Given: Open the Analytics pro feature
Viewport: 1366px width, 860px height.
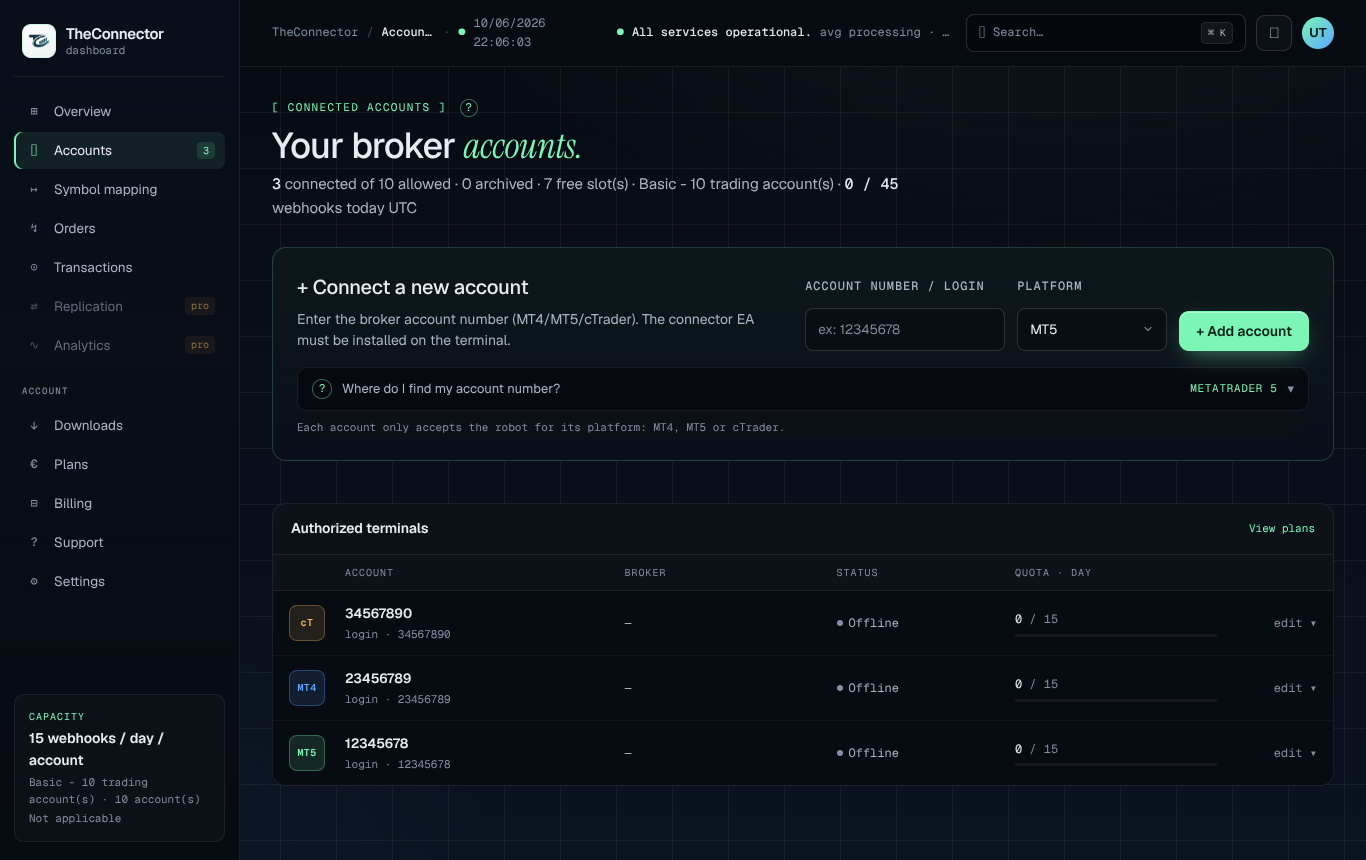Looking at the screenshot, I should (119, 345).
